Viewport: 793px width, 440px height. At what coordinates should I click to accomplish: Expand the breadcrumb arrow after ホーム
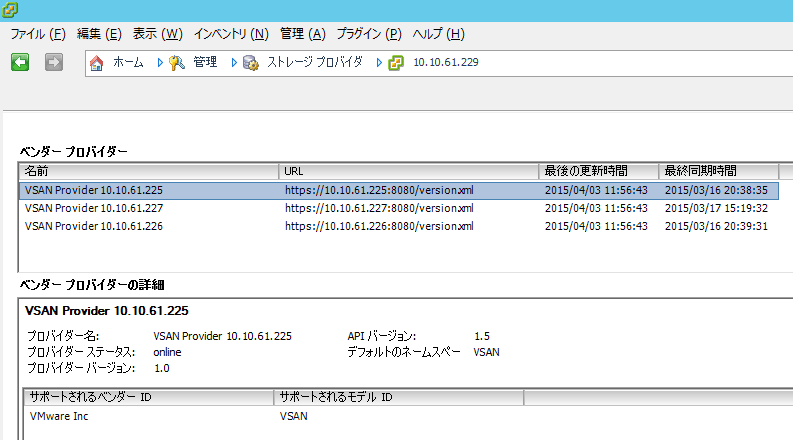point(160,63)
